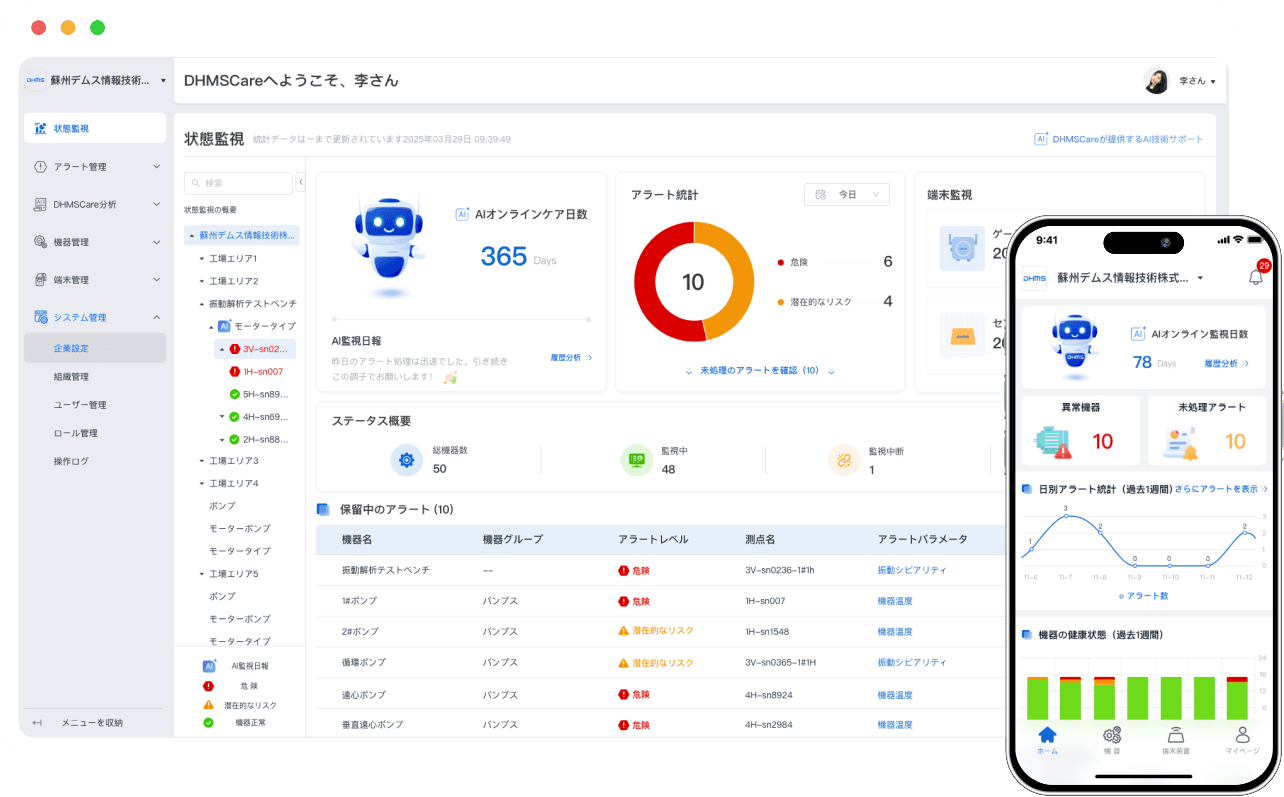Screen dimensions: 1284x797
Task: Click the 異常機器 motor warning icon on phone
Action: pos(1053,442)
